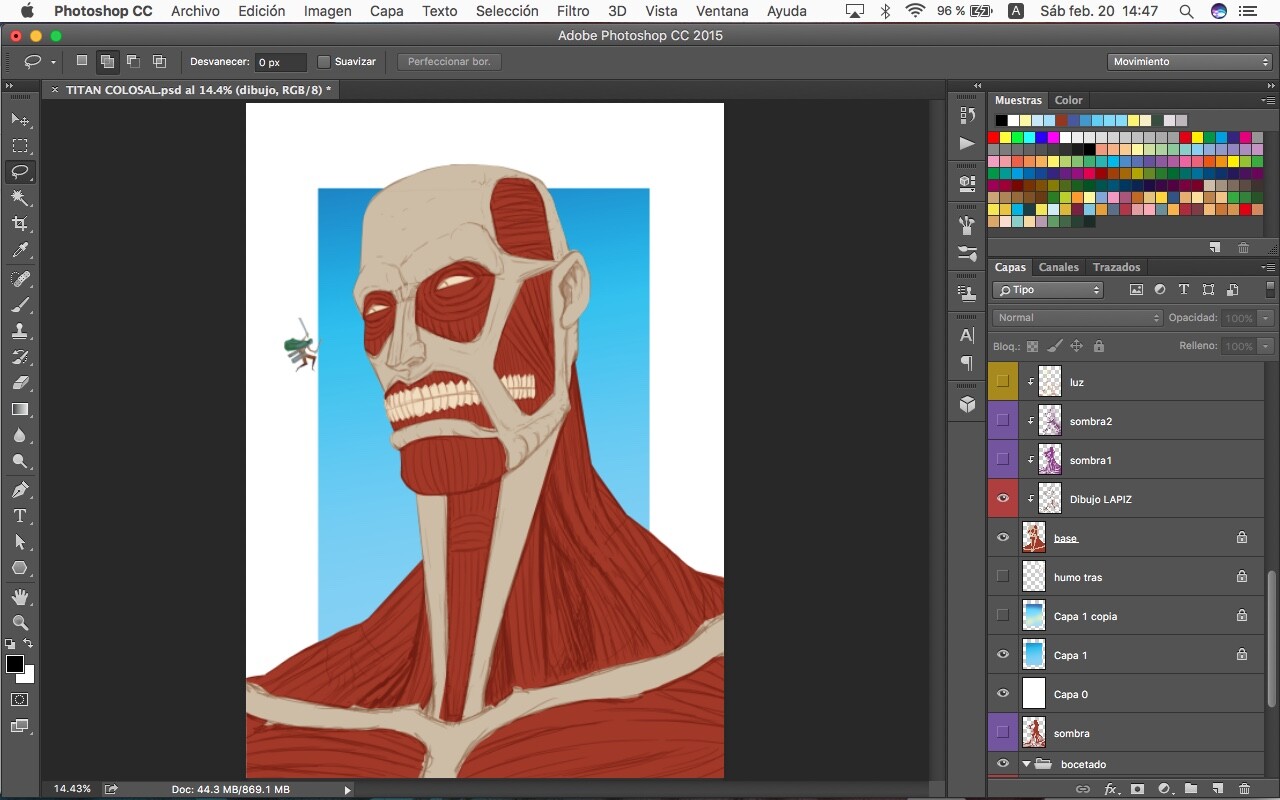
Task: Select the Polygon shape tool
Action: click(x=20, y=567)
